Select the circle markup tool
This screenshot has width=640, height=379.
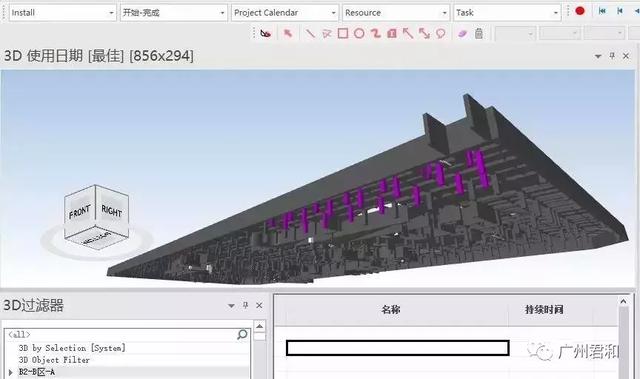(x=359, y=33)
